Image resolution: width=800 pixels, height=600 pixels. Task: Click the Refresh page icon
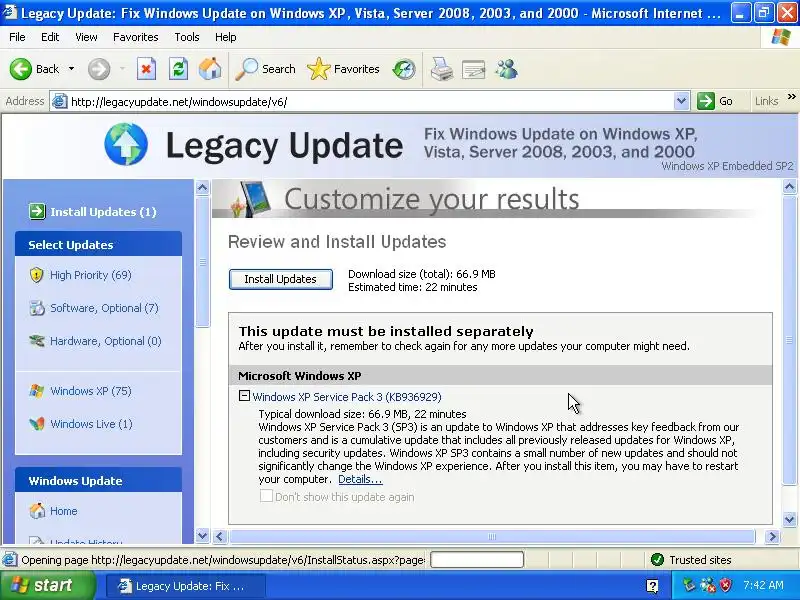(x=179, y=69)
